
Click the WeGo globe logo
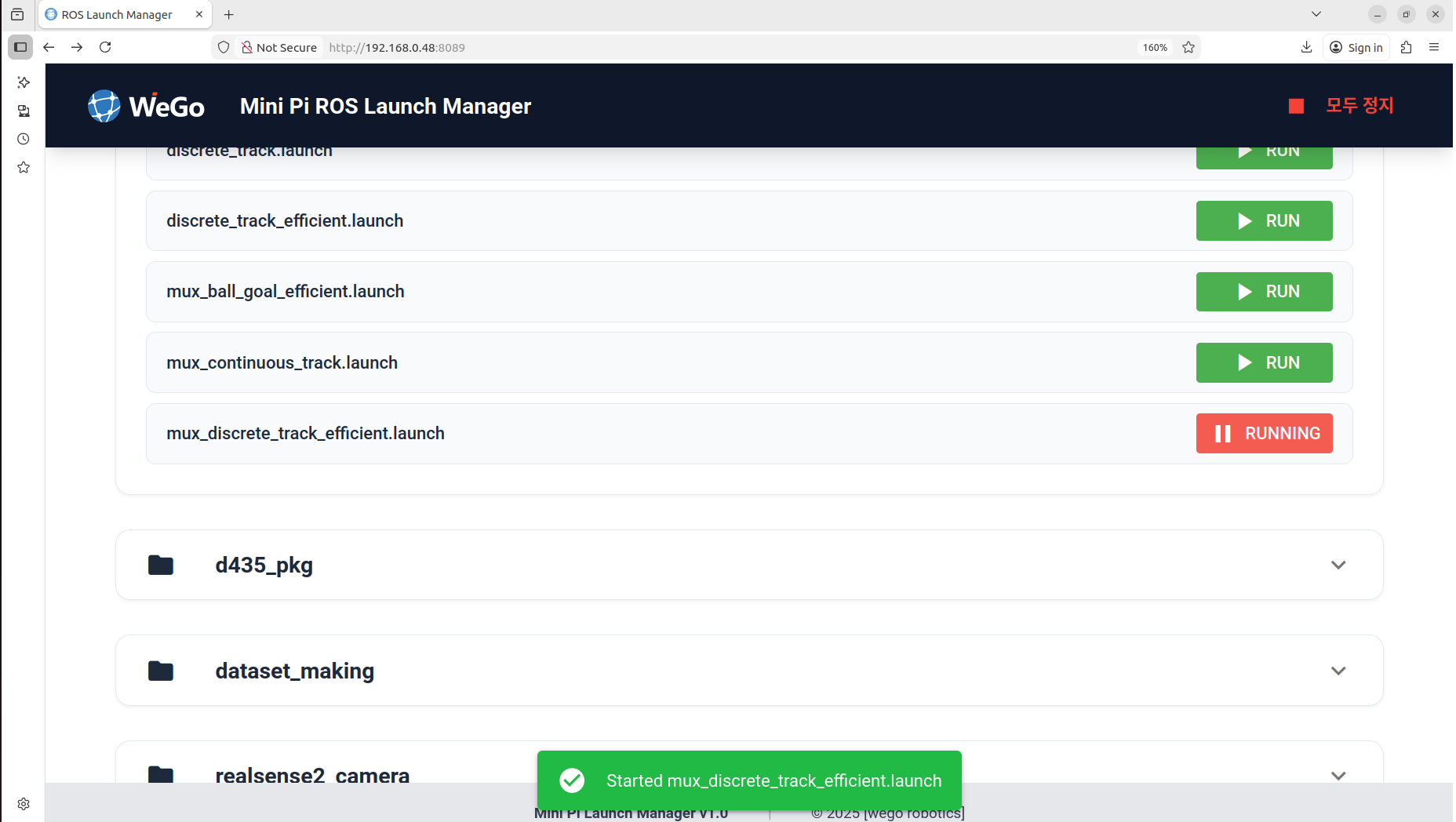click(x=104, y=106)
